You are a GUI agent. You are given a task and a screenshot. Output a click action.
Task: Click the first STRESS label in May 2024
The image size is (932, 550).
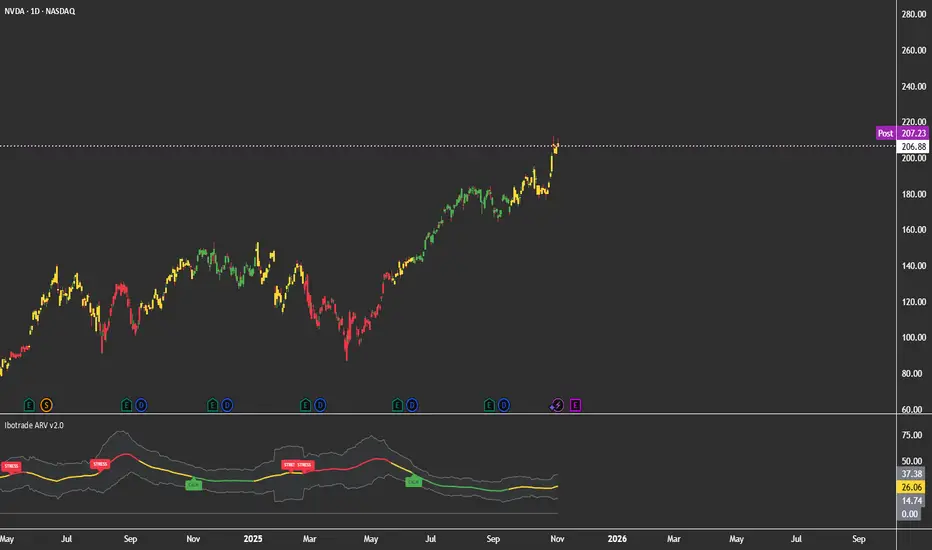pos(11,466)
